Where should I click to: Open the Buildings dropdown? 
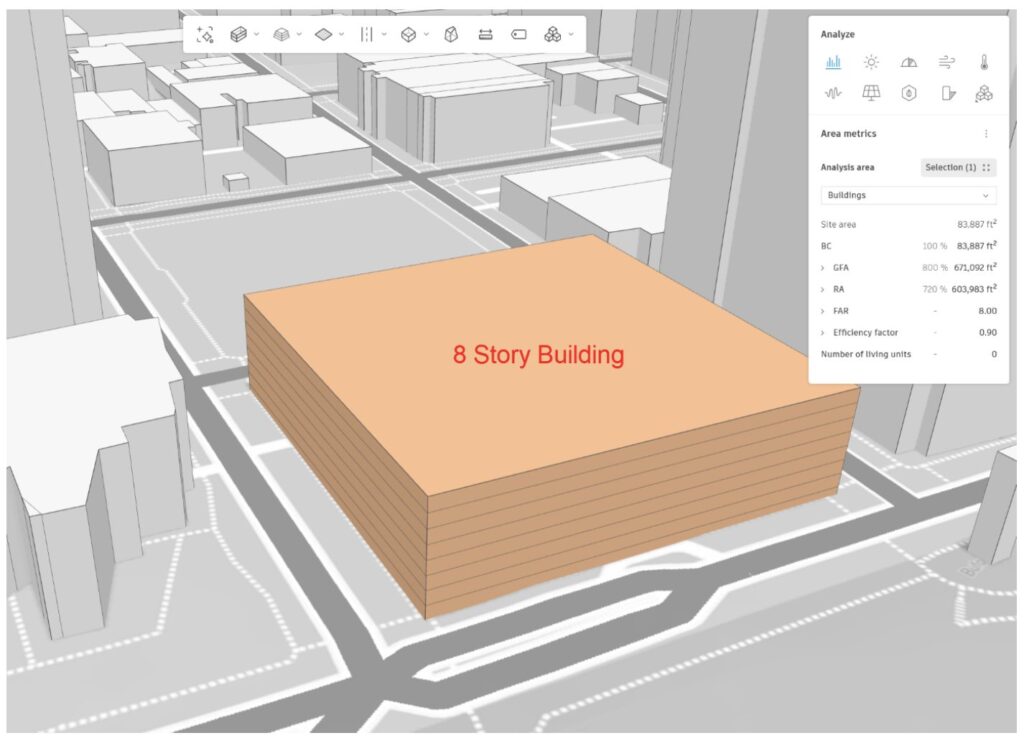tap(908, 196)
